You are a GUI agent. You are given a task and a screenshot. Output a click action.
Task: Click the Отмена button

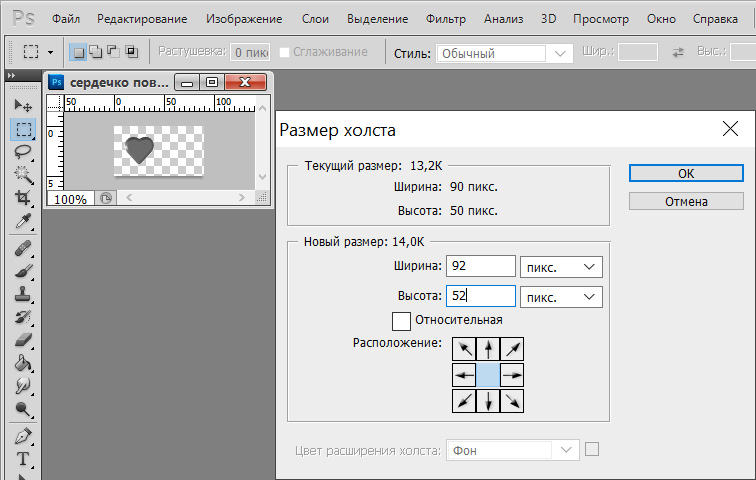pos(686,201)
